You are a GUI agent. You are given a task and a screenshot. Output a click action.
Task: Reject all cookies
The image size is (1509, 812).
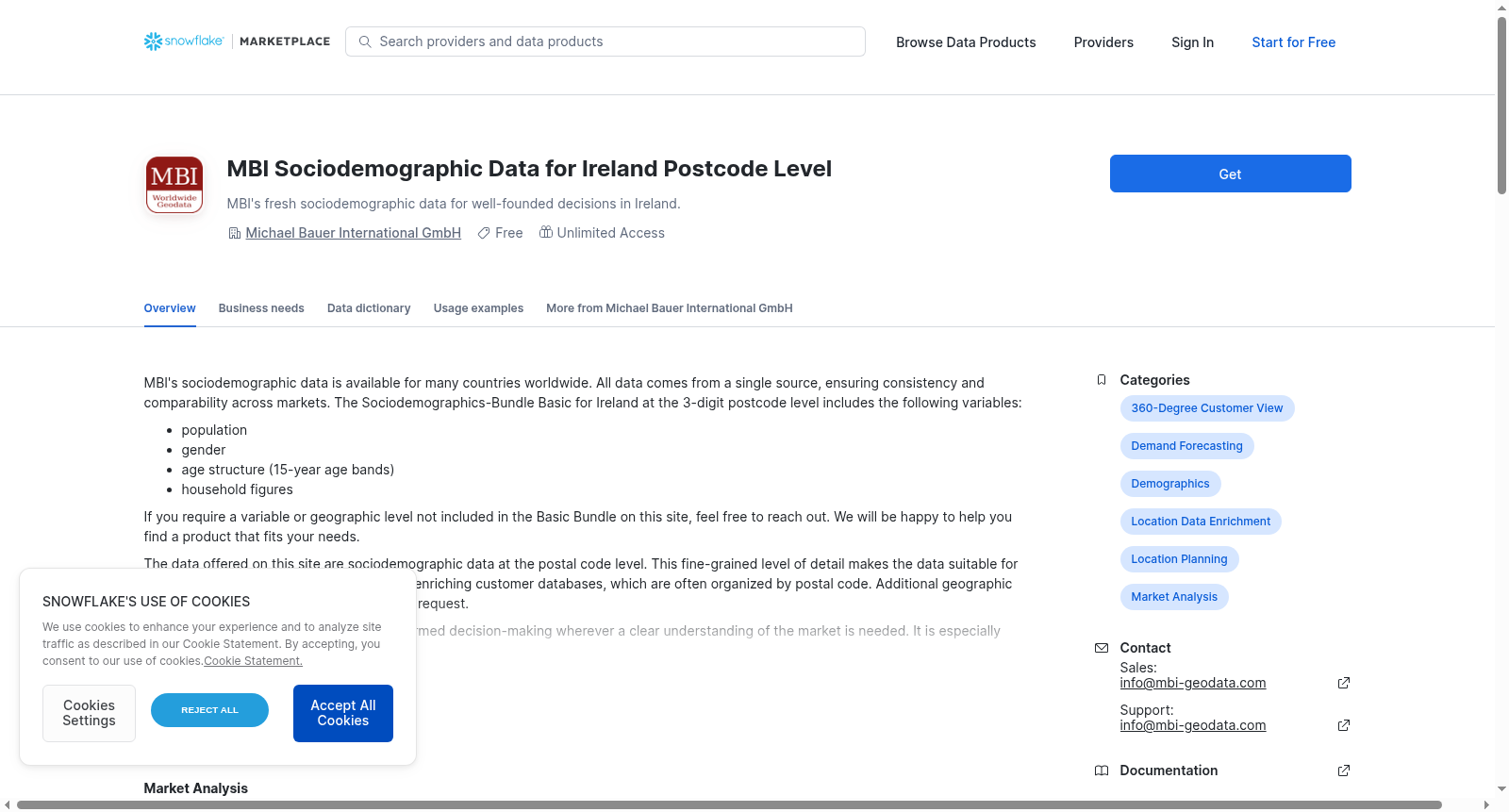tap(209, 710)
